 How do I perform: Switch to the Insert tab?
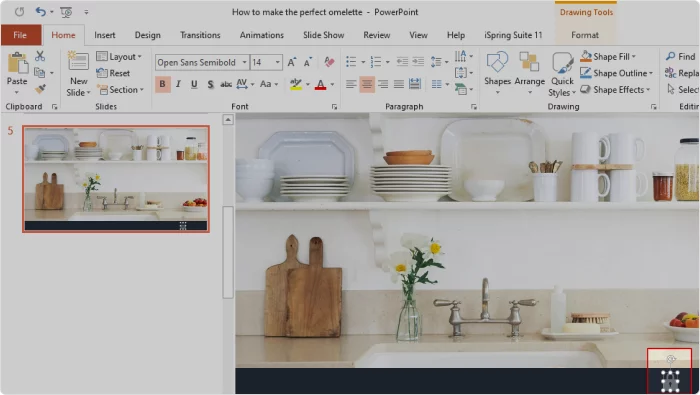pos(104,35)
